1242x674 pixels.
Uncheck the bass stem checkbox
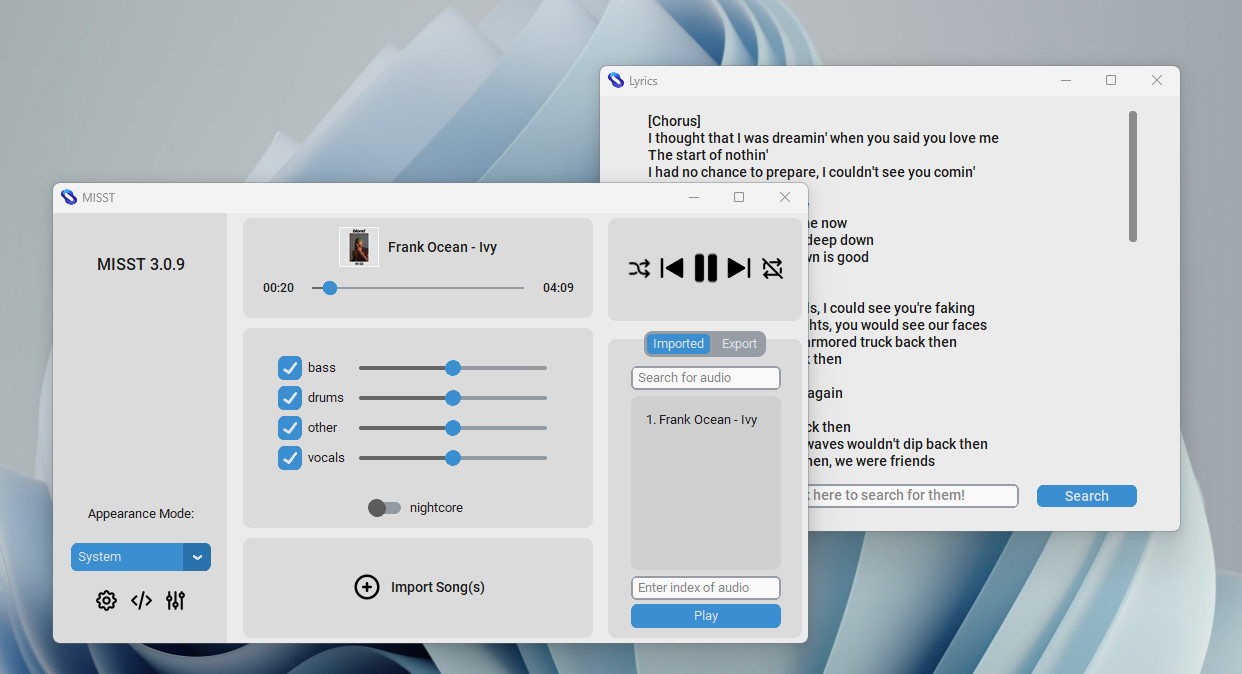click(290, 368)
